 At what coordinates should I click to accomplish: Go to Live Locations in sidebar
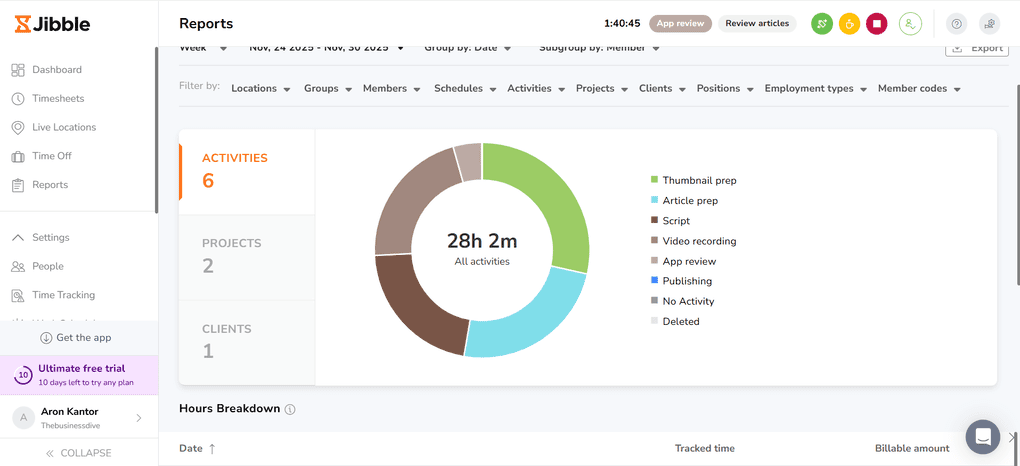(x=63, y=127)
